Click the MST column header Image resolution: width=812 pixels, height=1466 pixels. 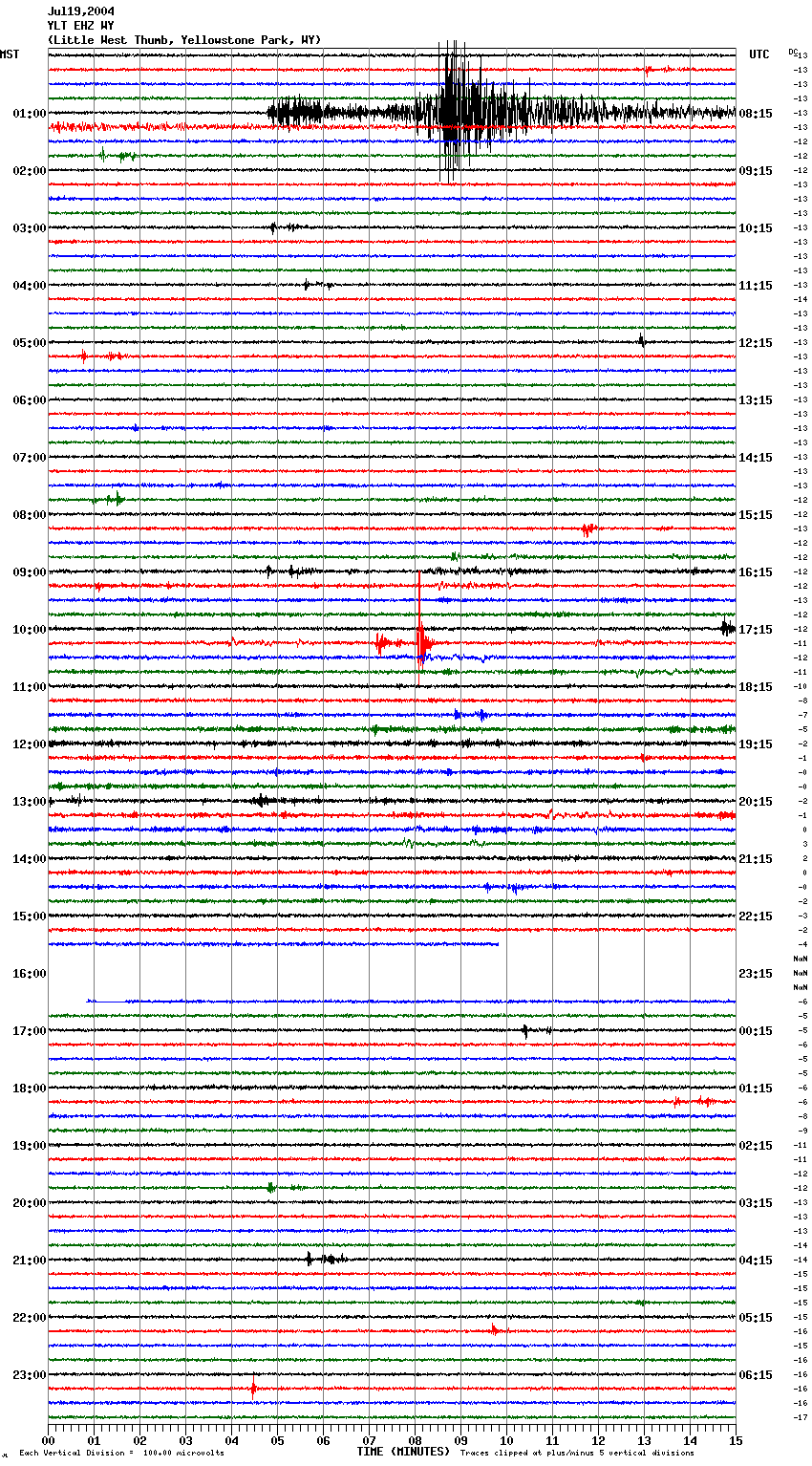coord(10,54)
